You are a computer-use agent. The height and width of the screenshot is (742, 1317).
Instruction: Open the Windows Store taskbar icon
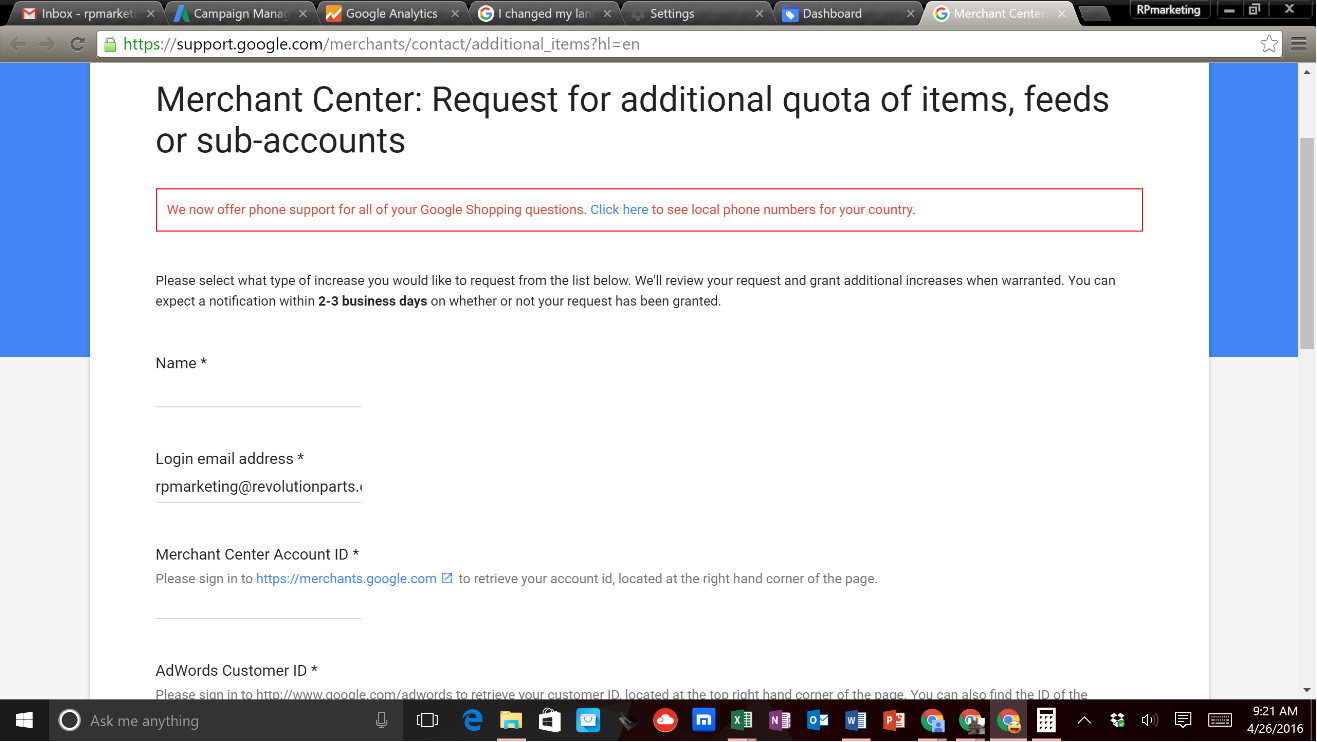[x=549, y=720]
